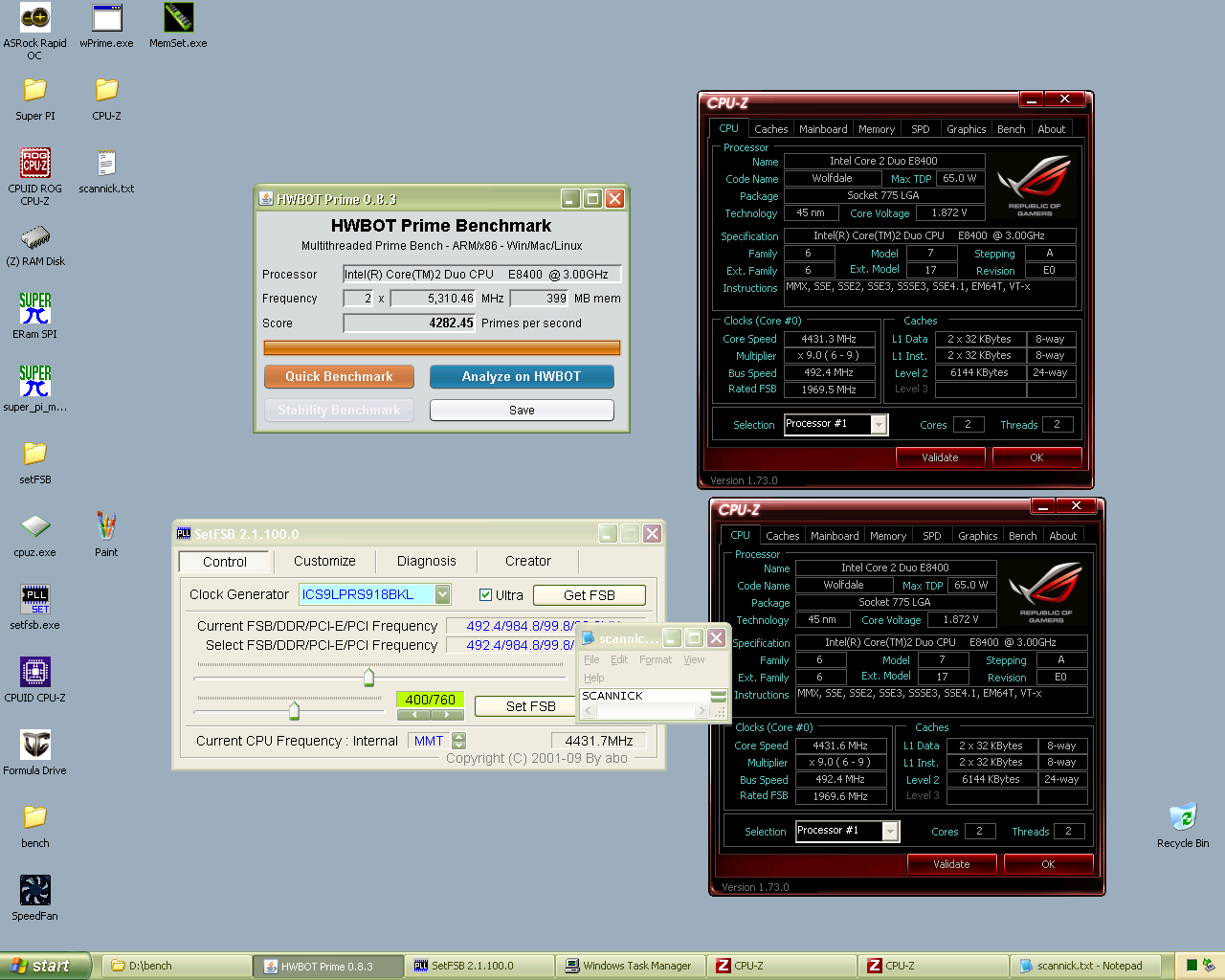1225x980 pixels.
Task: Select the CPU-Z folder on desktop
Action: point(106,98)
